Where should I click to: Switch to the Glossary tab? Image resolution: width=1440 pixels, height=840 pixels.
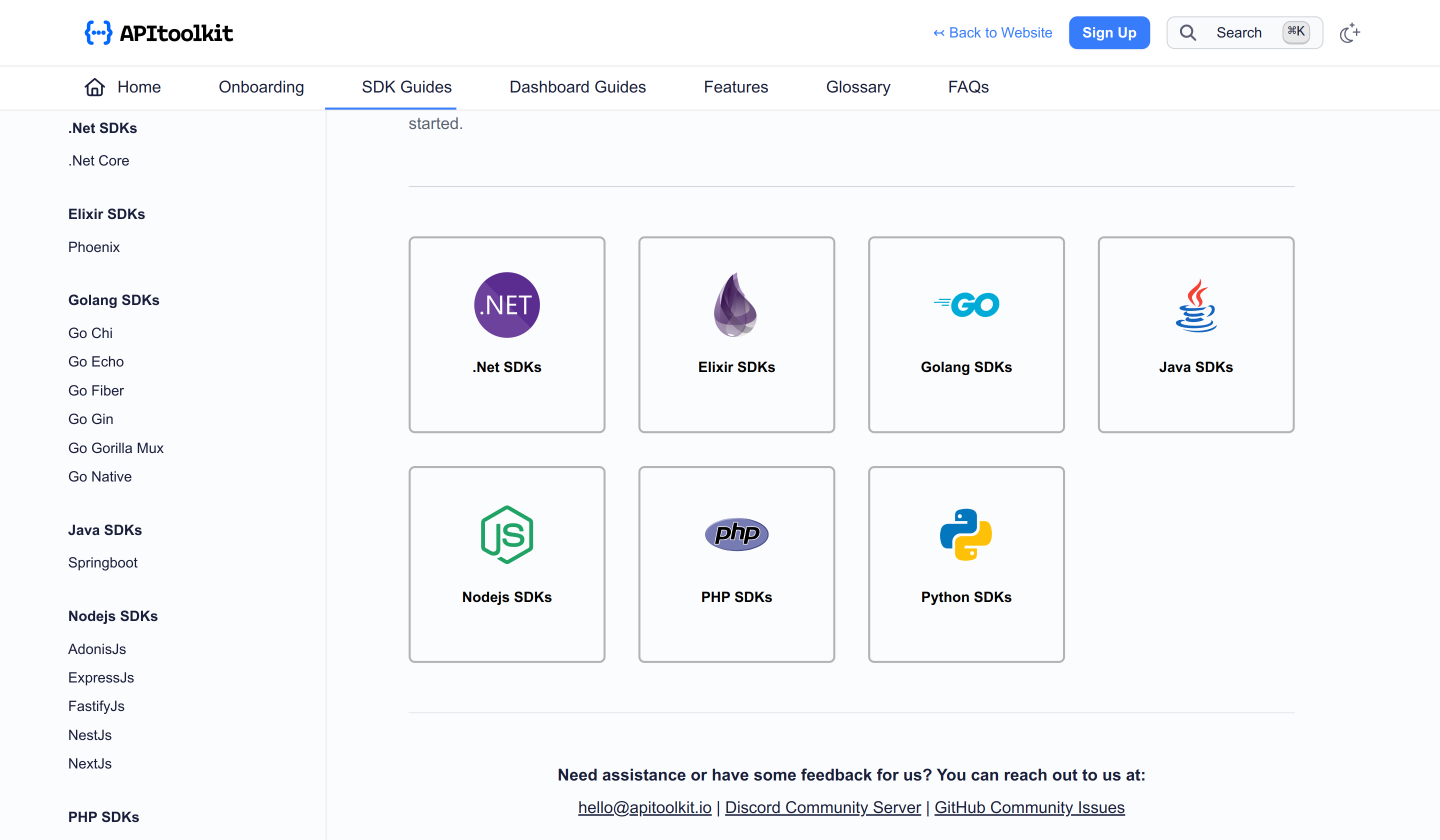point(857,87)
